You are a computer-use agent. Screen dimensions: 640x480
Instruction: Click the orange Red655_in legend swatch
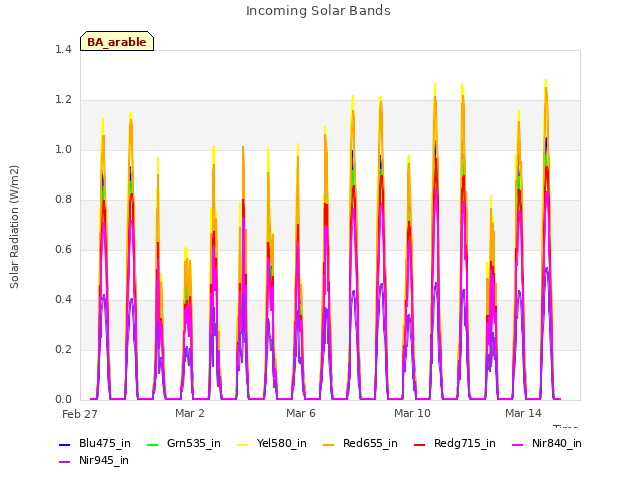click(x=329, y=444)
